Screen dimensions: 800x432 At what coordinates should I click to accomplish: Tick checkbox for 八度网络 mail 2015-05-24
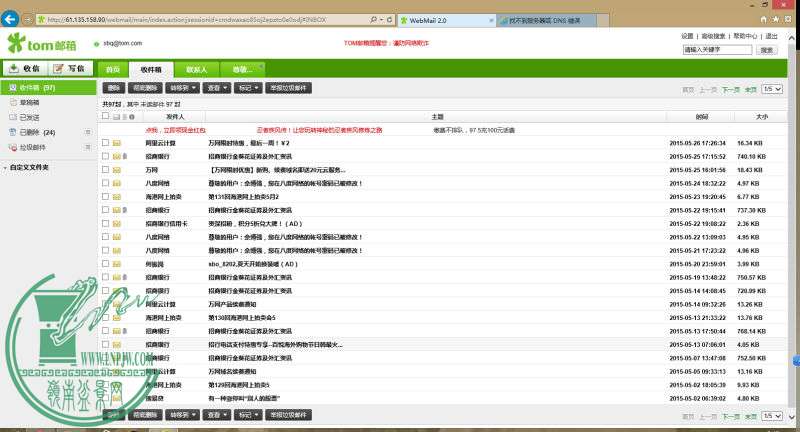105,183
